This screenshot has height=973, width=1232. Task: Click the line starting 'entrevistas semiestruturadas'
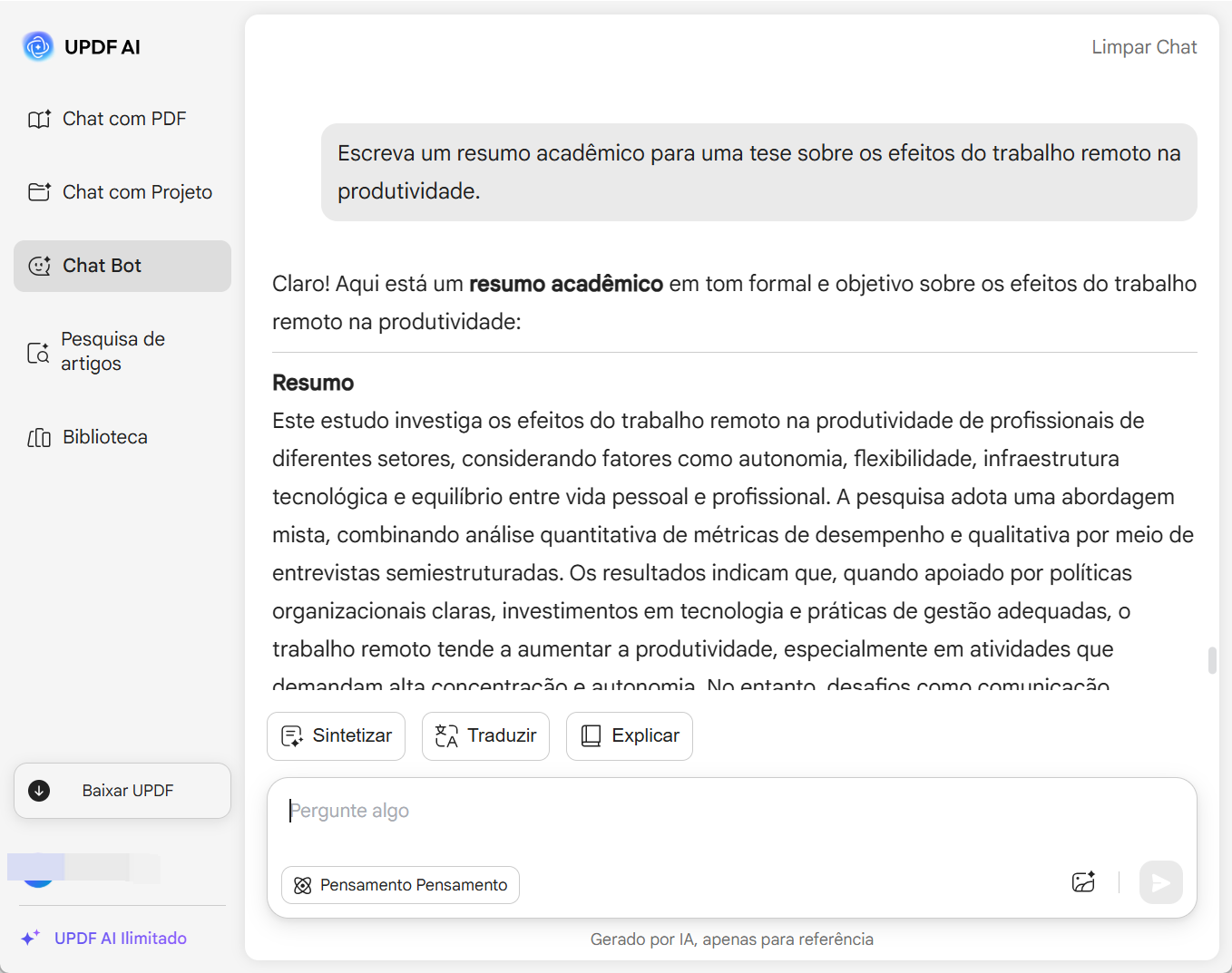(702, 573)
